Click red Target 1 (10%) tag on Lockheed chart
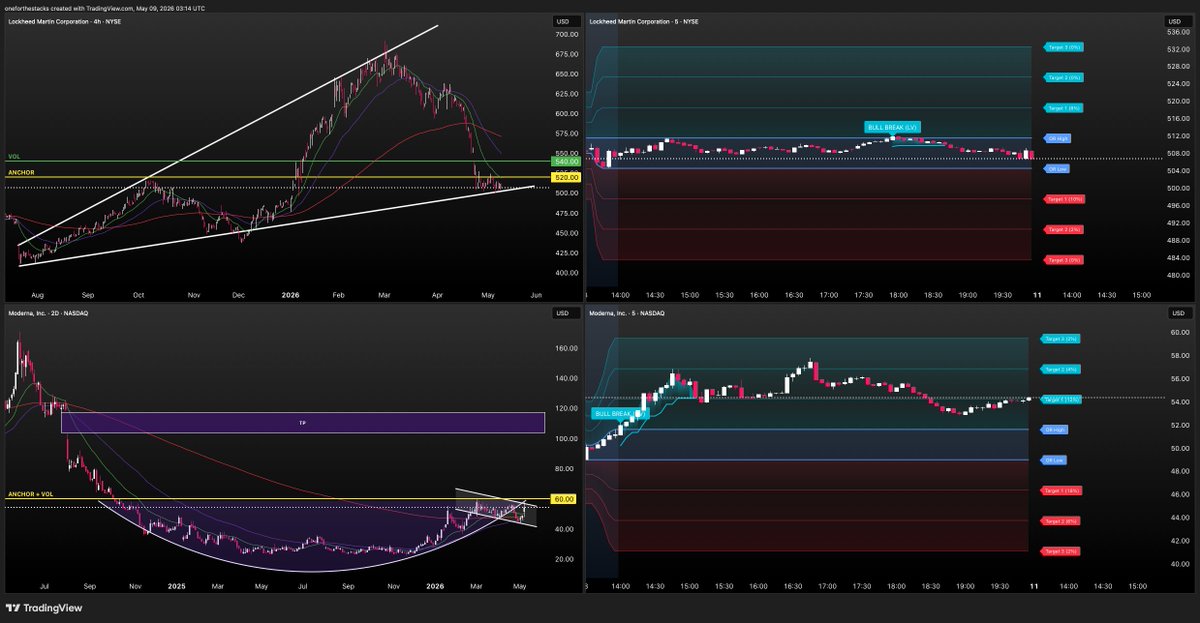1200x623 pixels. [x=1065, y=199]
